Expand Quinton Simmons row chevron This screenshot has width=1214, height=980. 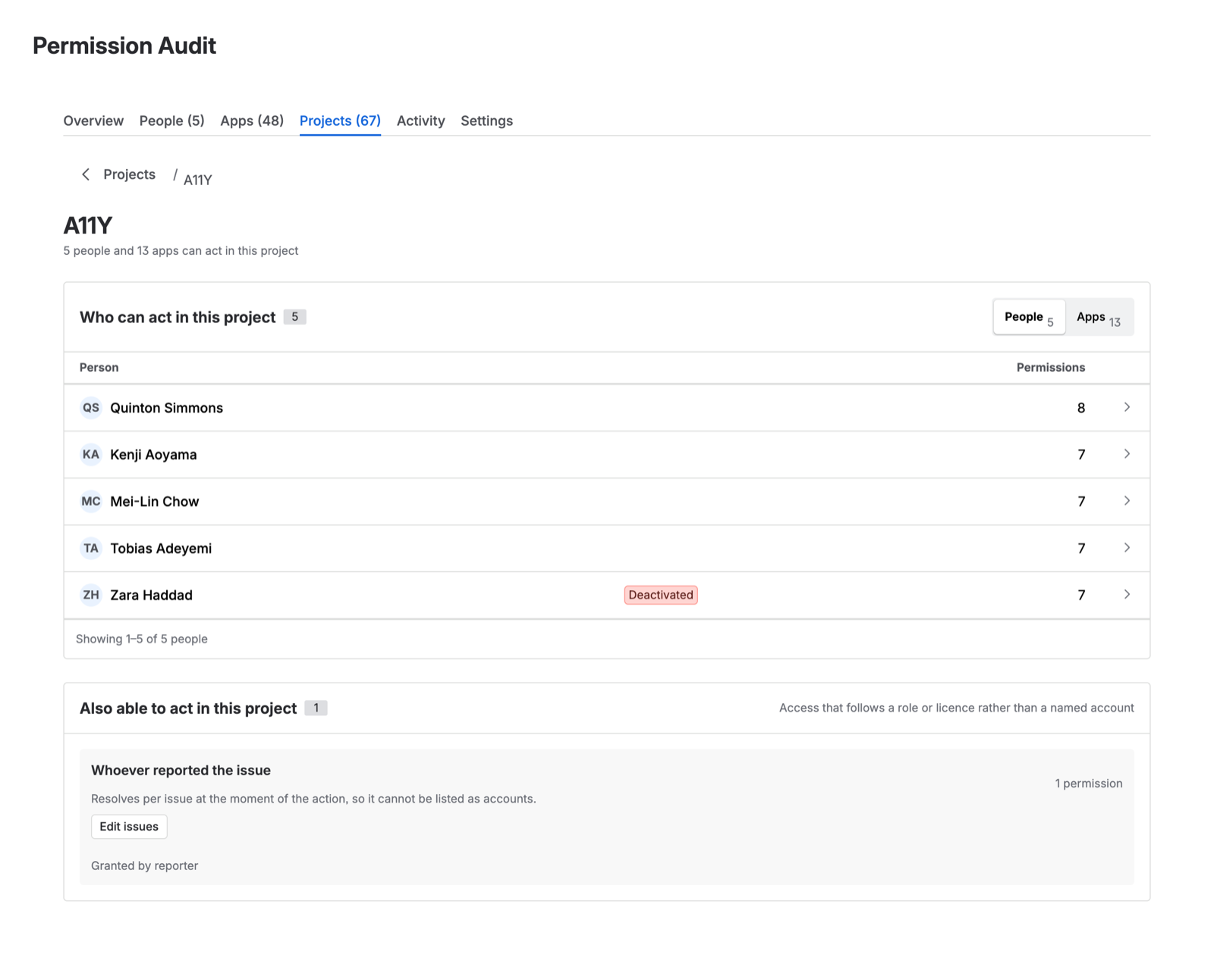[1127, 407]
